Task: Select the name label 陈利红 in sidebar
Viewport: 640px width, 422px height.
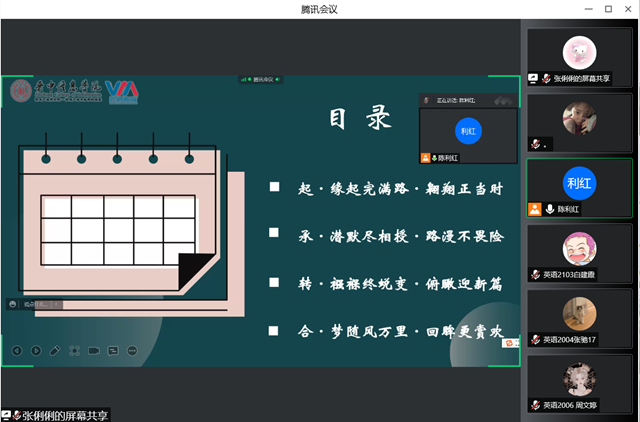Action: pos(568,209)
